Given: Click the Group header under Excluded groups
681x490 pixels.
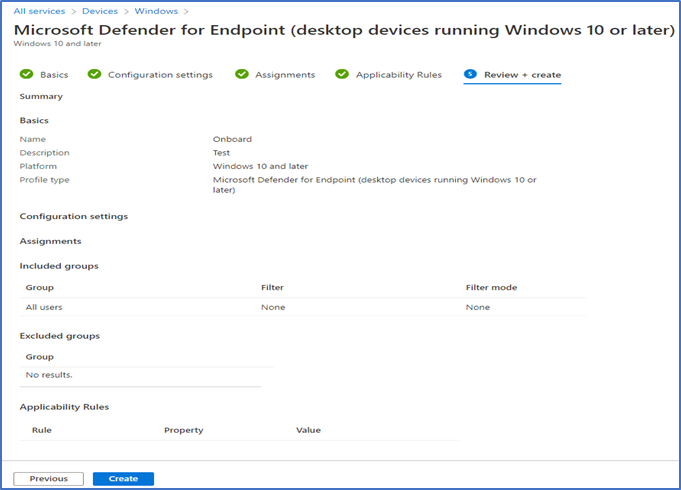Looking at the screenshot, I should (x=40, y=357).
